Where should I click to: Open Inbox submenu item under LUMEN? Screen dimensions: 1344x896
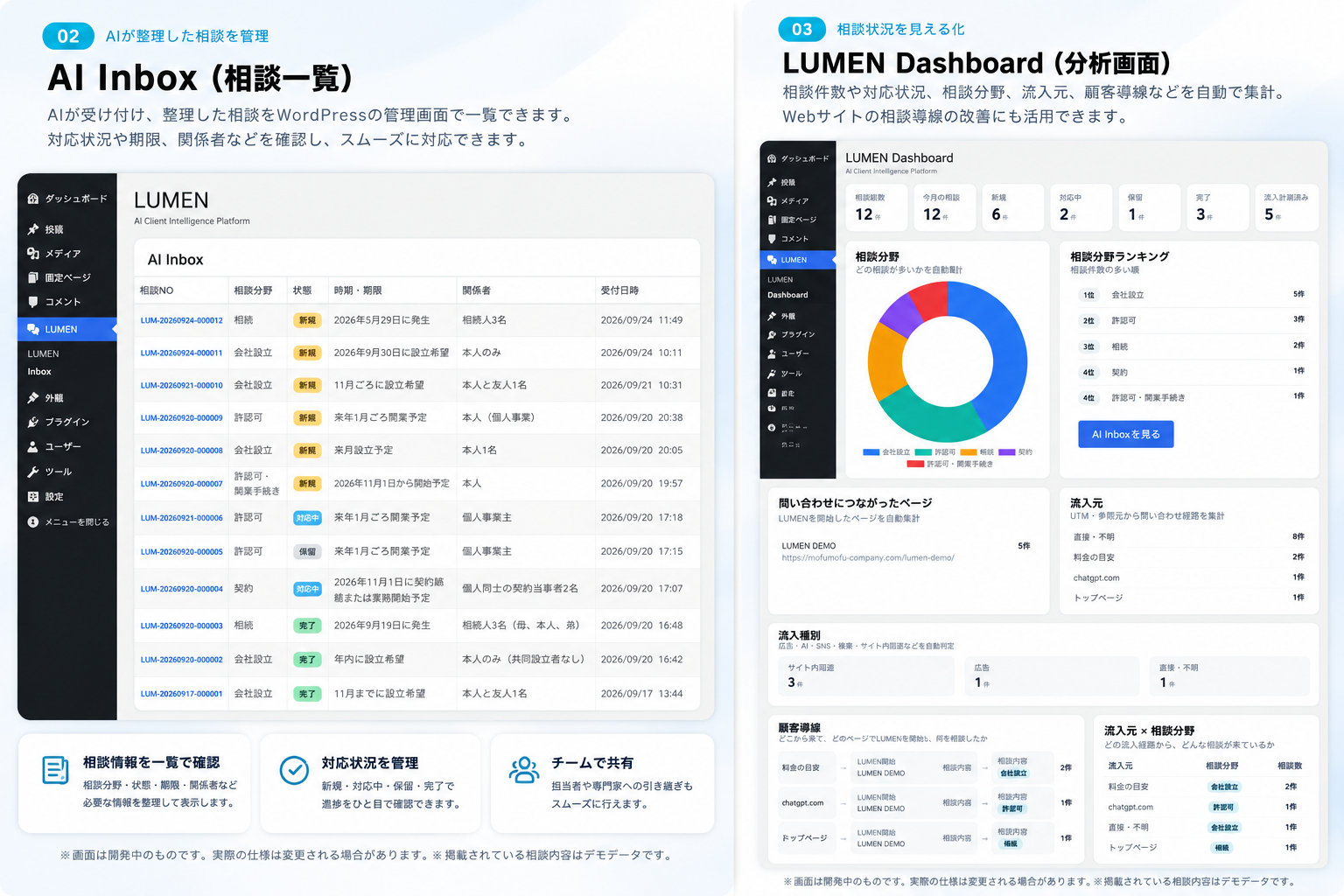click(39, 372)
